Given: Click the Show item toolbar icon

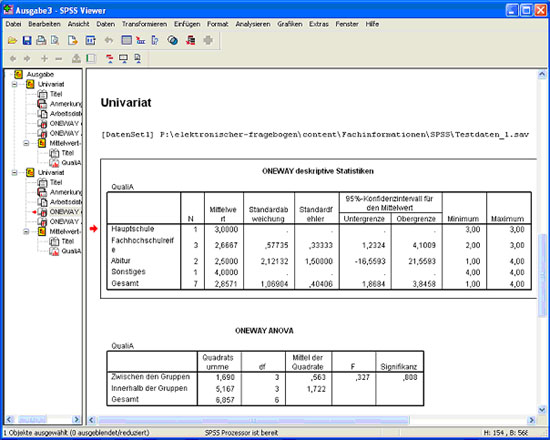Looking at the screenshot, I should (76, 59).
